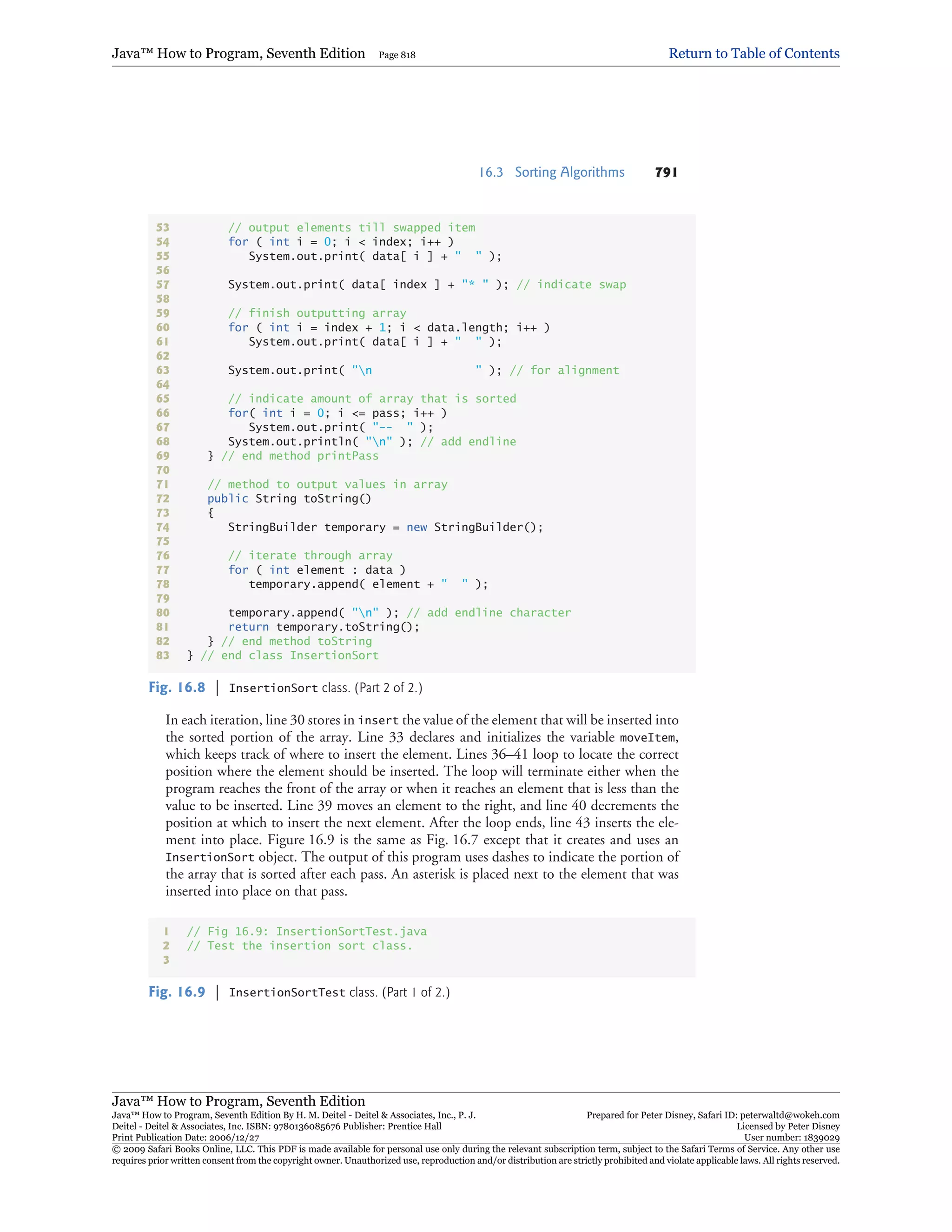Click the footer title Java How to Program

point(238,1101)
